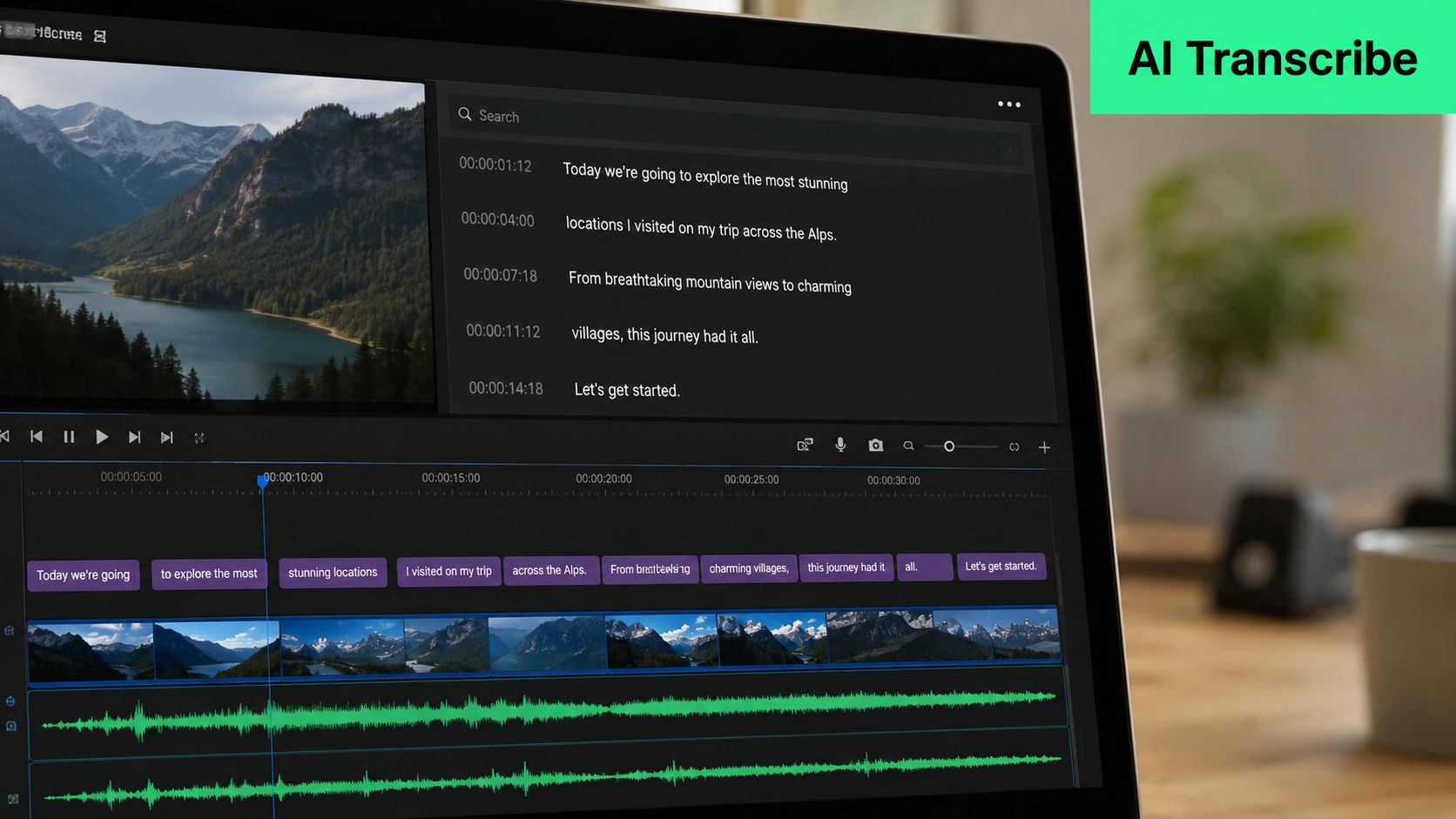
Task: Add a track with the plus icon
Action: tap(1044, 447)
